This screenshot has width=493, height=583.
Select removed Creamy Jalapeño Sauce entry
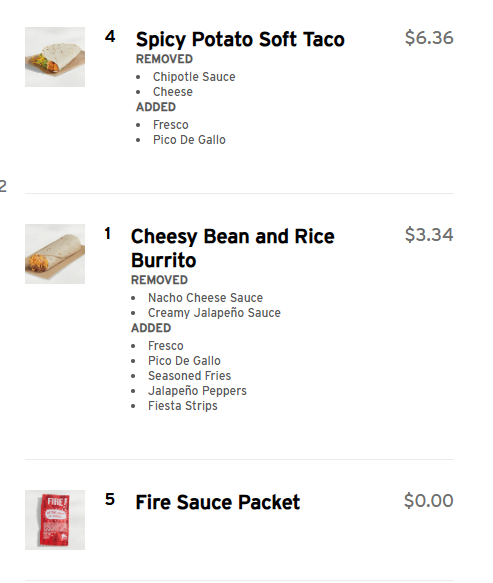click(214, 313)
